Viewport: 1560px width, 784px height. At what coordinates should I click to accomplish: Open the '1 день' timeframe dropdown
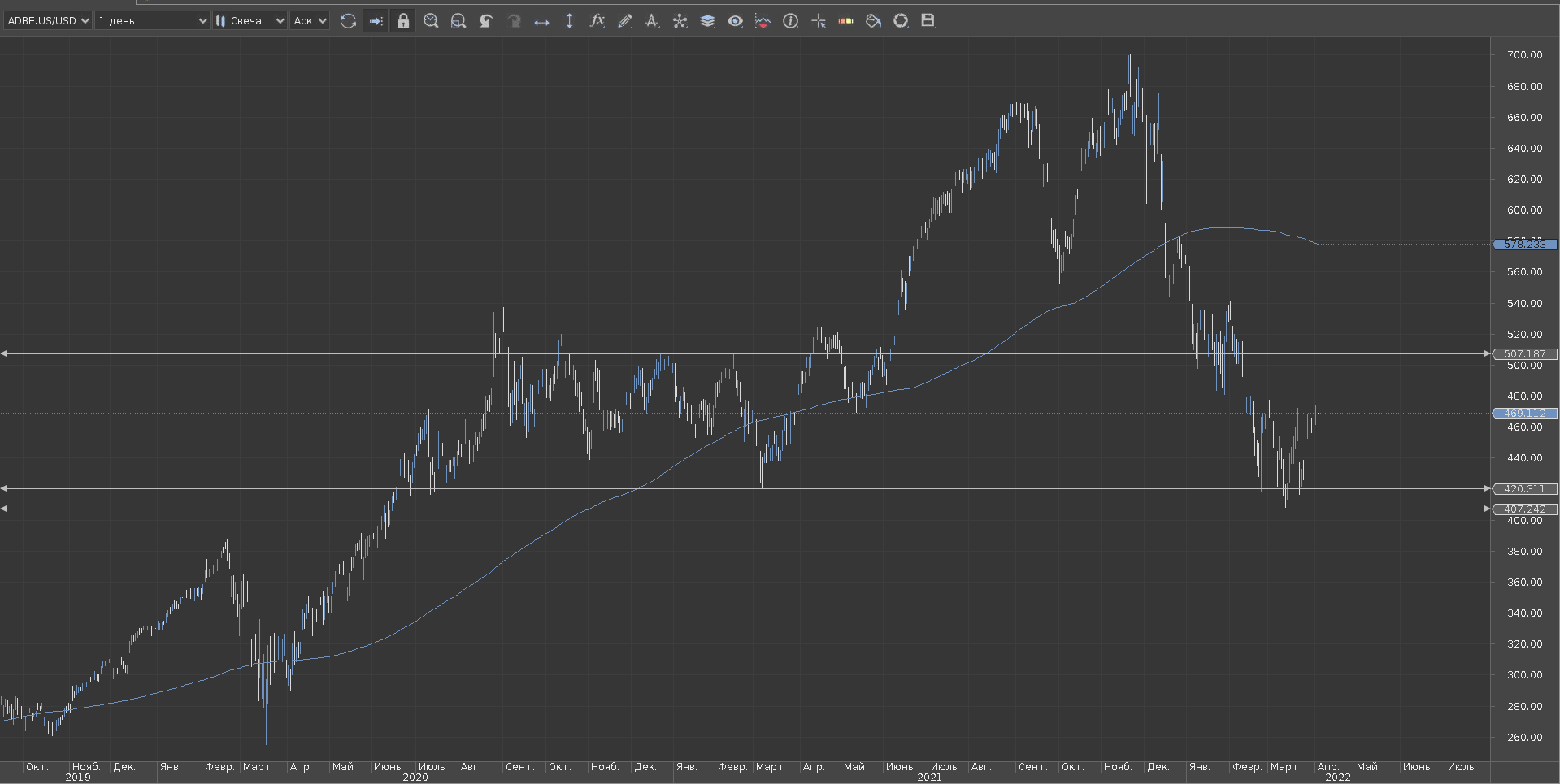(152, 21)
